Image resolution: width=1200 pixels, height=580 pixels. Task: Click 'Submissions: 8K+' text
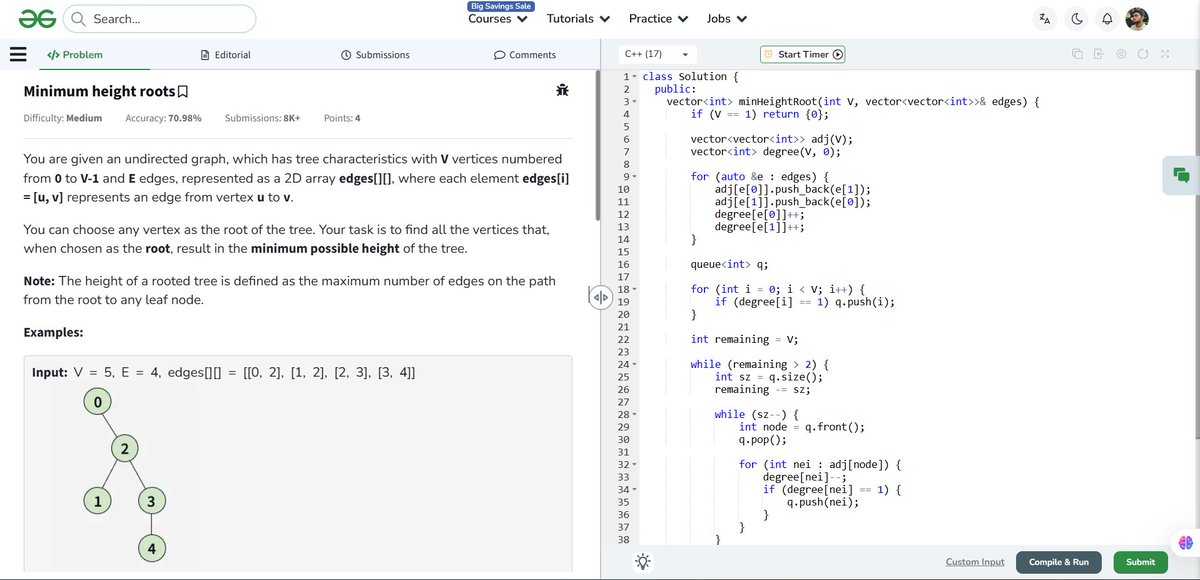click(262, 118)
